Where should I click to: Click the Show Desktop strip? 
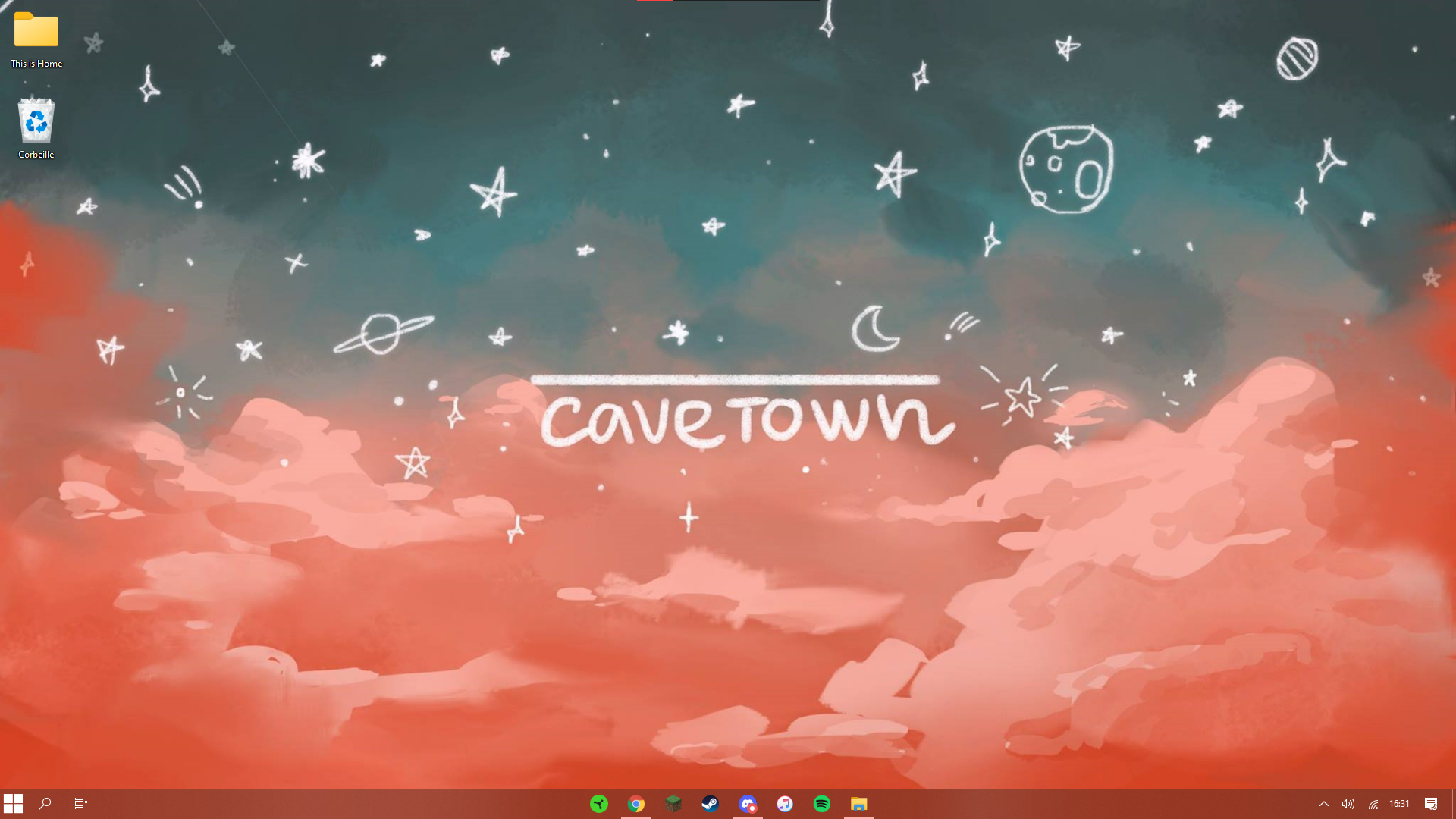click(x=1453, y=804)
